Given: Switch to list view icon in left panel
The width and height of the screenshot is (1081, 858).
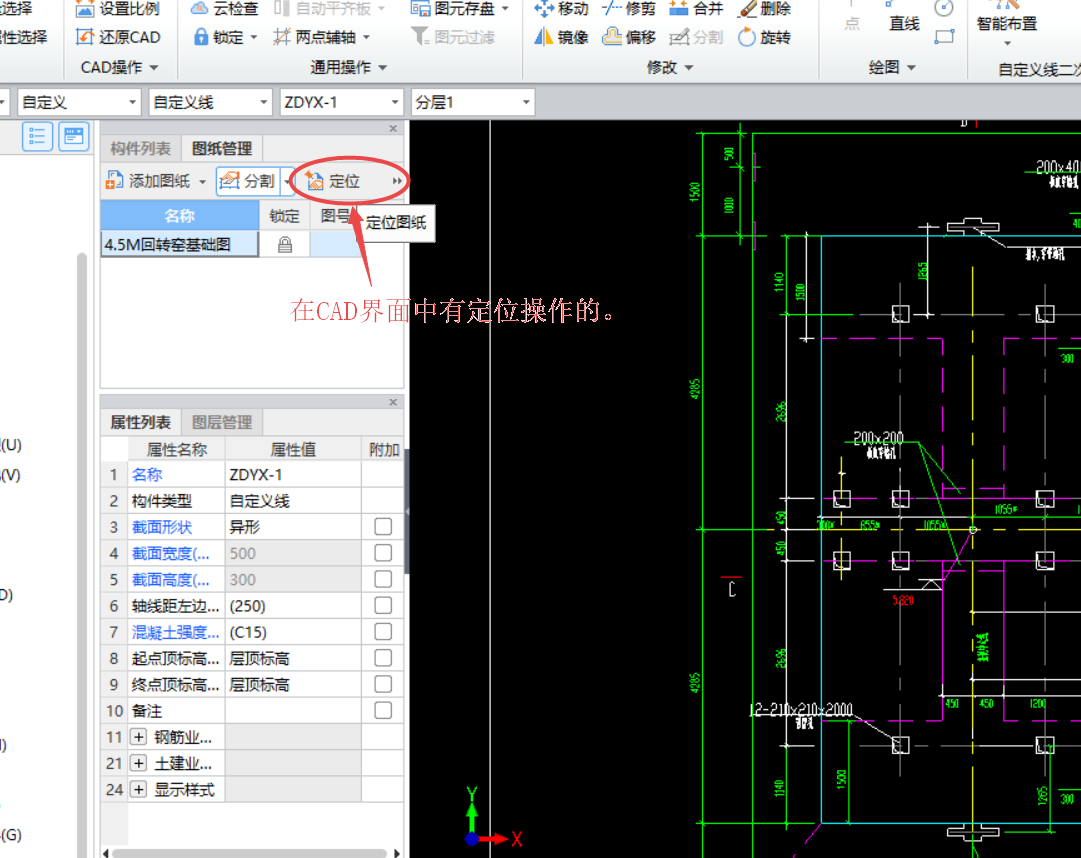Looking at the screenshot, I should coord(37,136).
